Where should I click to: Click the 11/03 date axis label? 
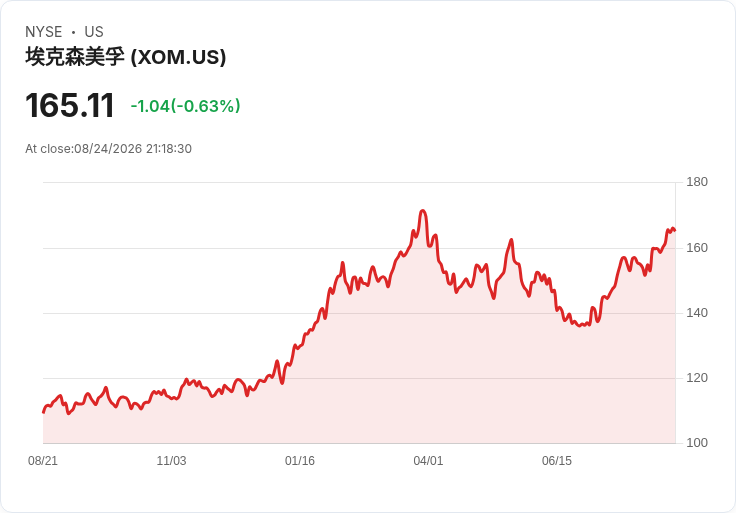click(171, 461)
